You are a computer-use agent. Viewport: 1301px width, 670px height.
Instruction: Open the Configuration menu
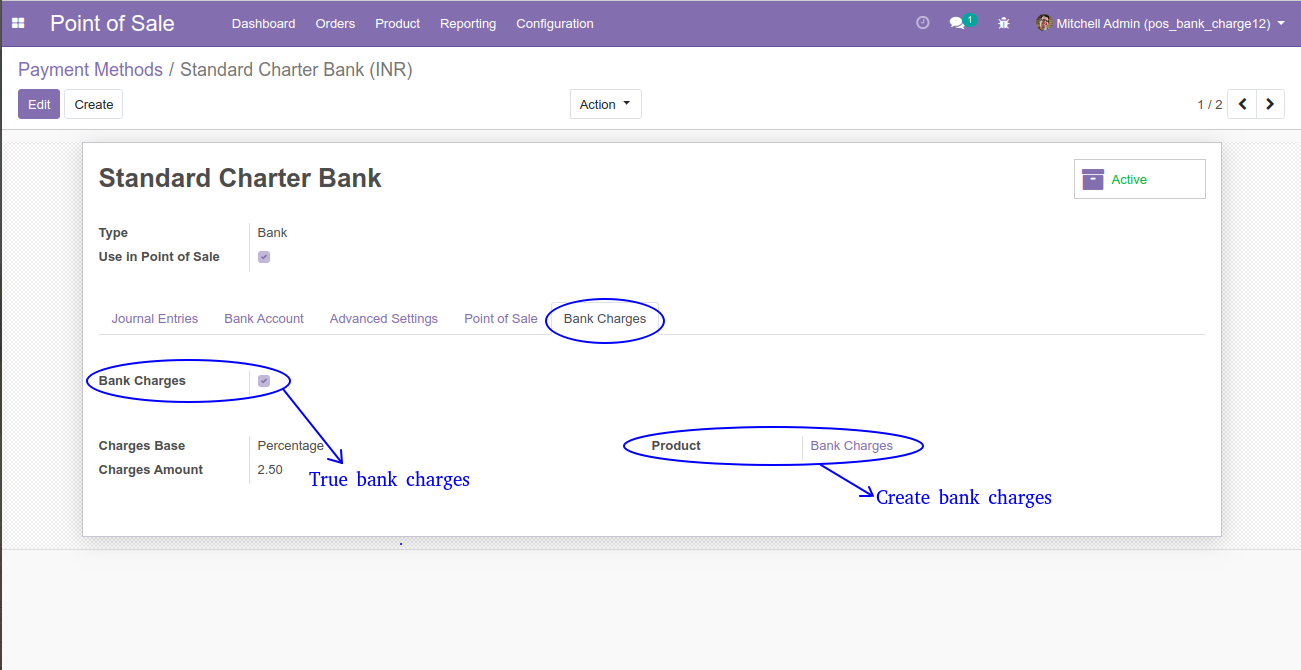coord(555,23)
